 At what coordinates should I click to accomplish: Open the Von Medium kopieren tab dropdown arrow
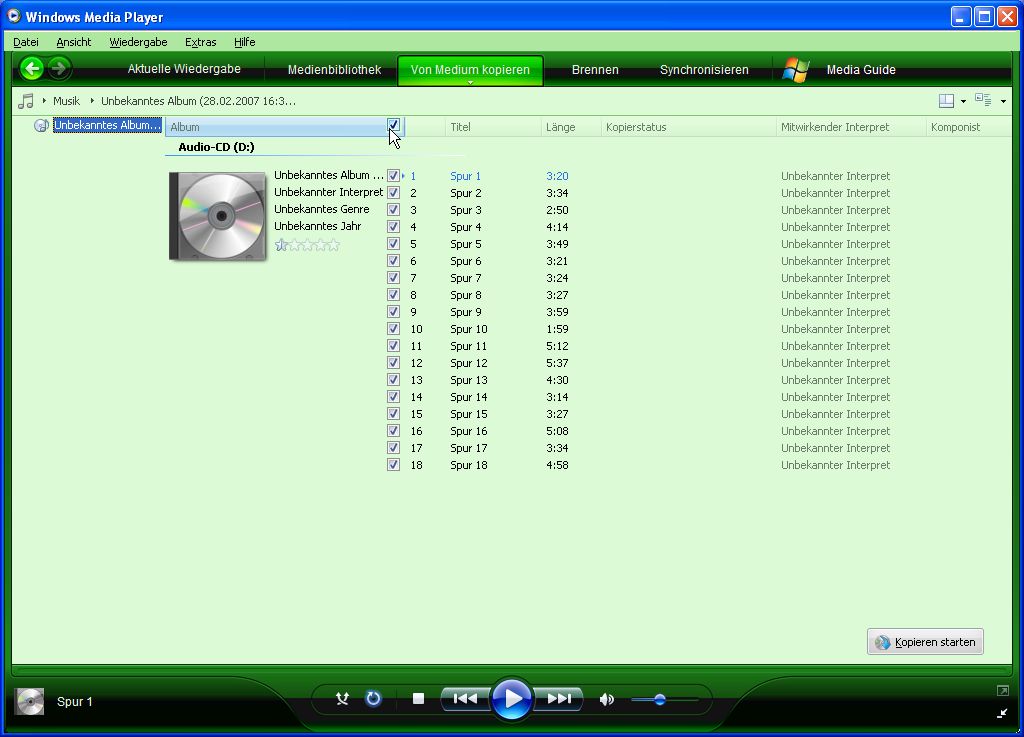click(470, 83)
